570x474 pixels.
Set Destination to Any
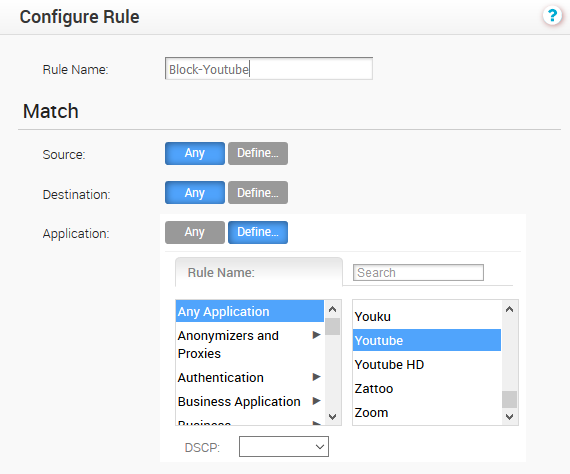point(194,193)
